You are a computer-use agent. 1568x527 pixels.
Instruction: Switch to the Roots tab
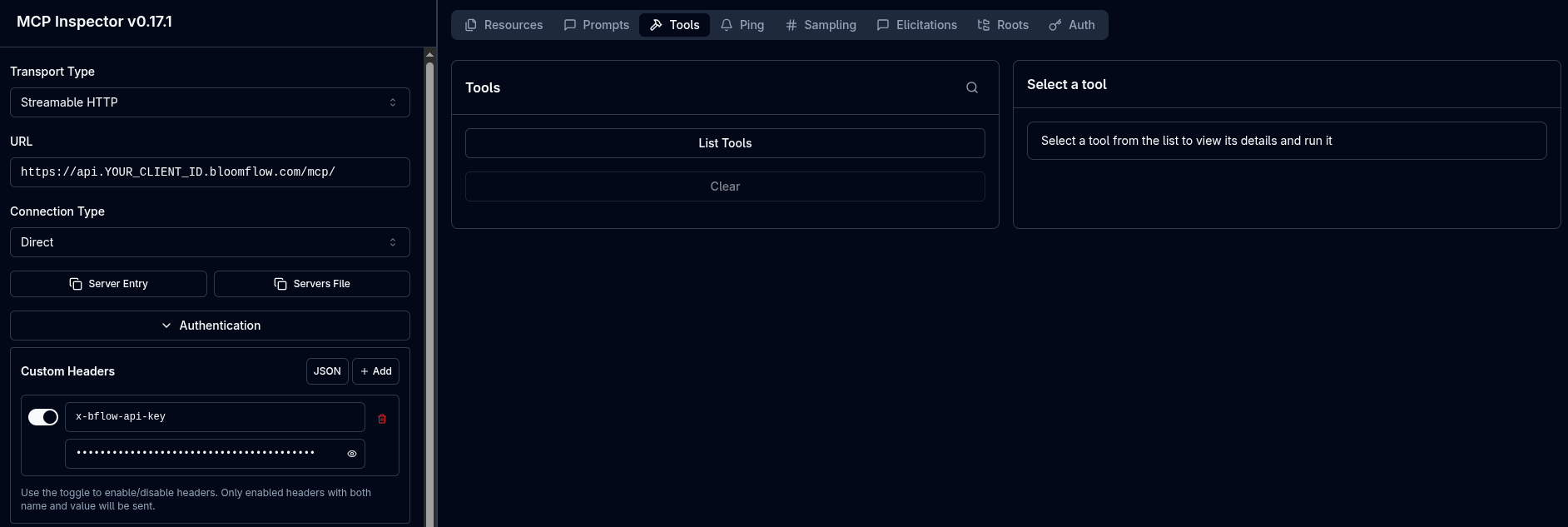pyautogui.click(x=1003, y=25)
